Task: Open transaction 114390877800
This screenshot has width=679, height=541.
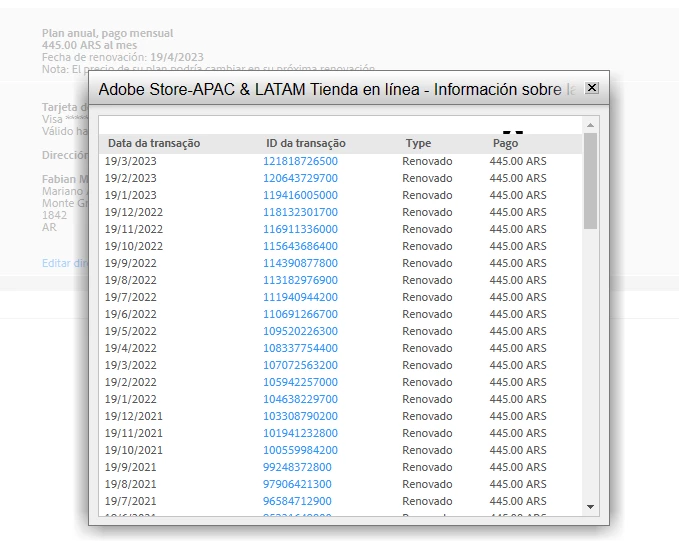Action: 300,263
